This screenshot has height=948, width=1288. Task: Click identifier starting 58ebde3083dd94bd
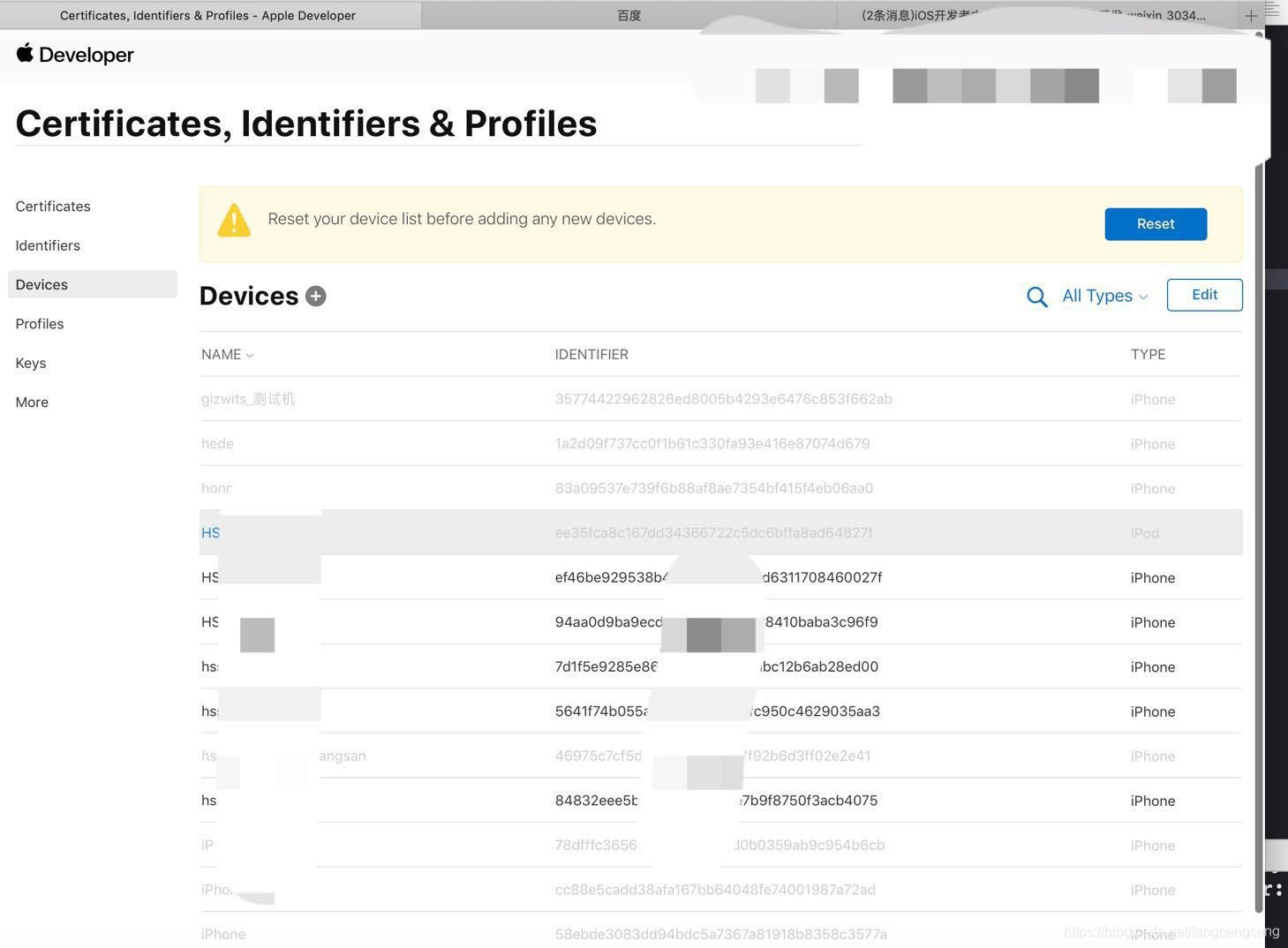720,934
